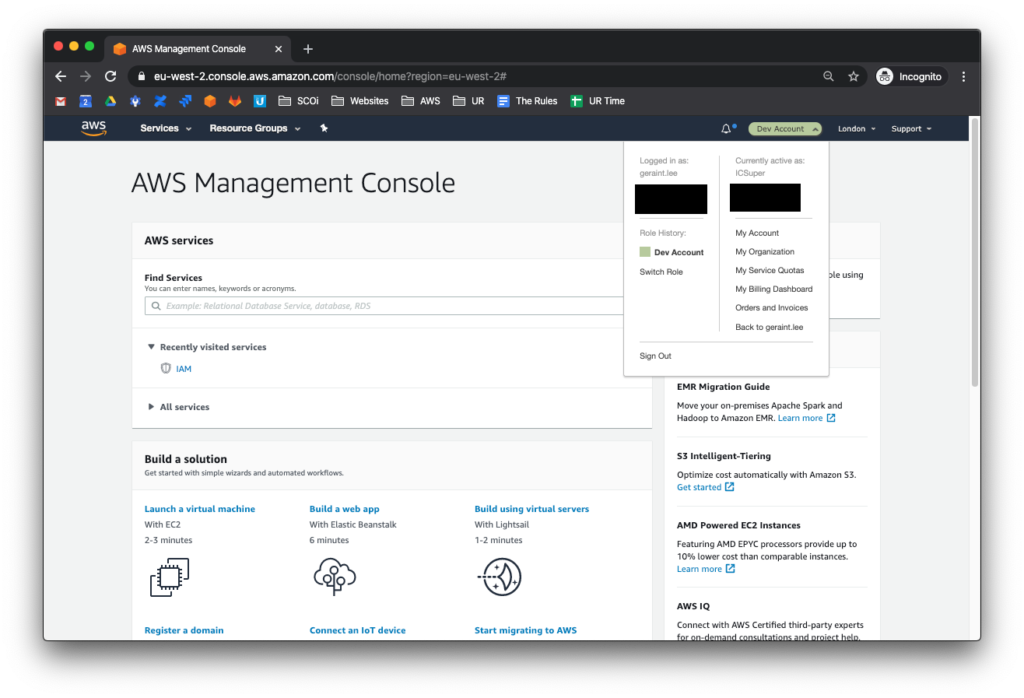Click Learn more under AMD Powered EC2
1024x698 pixels.
[699, 569]
